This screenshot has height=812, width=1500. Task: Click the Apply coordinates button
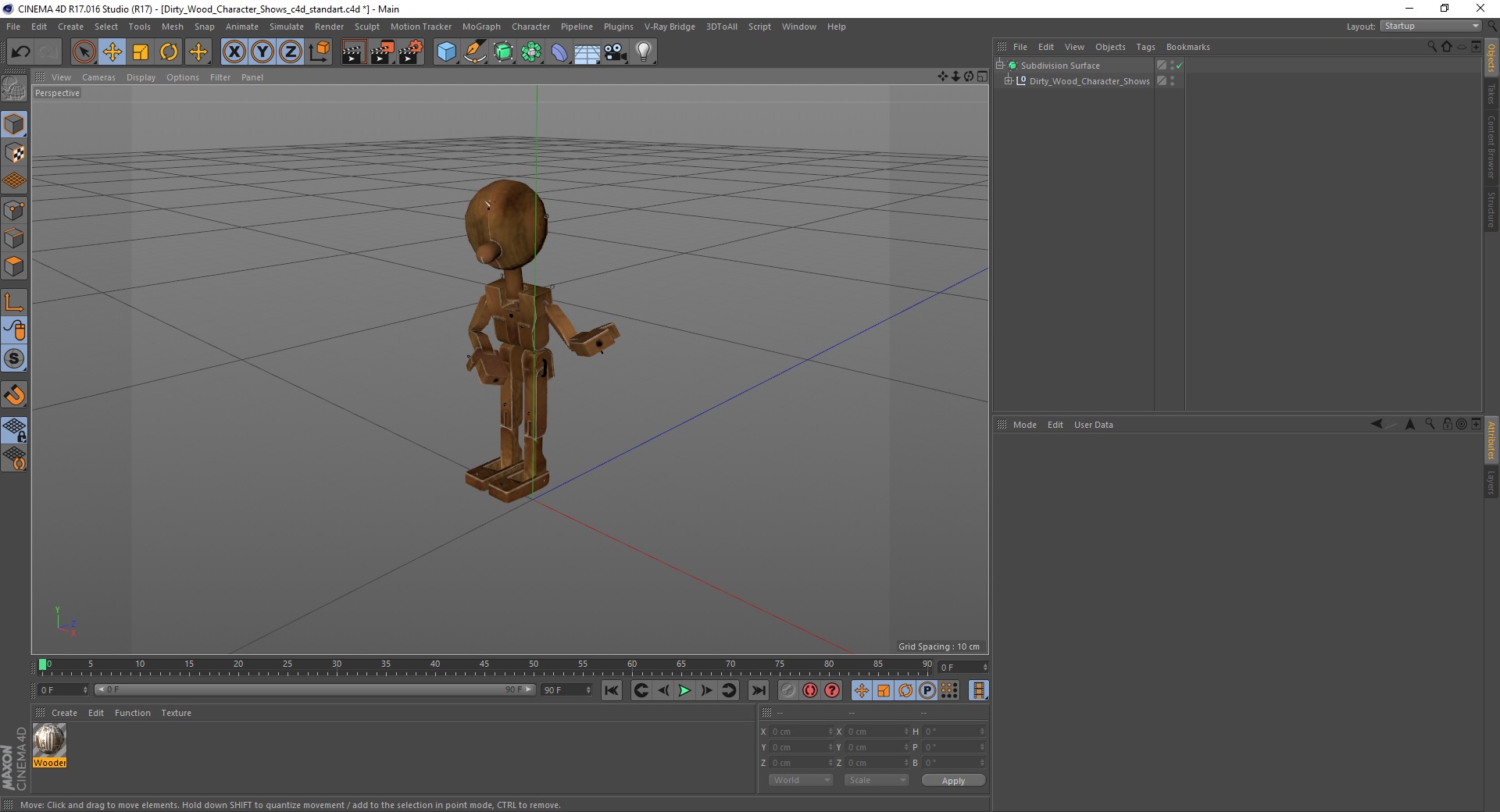coord(953,781)
